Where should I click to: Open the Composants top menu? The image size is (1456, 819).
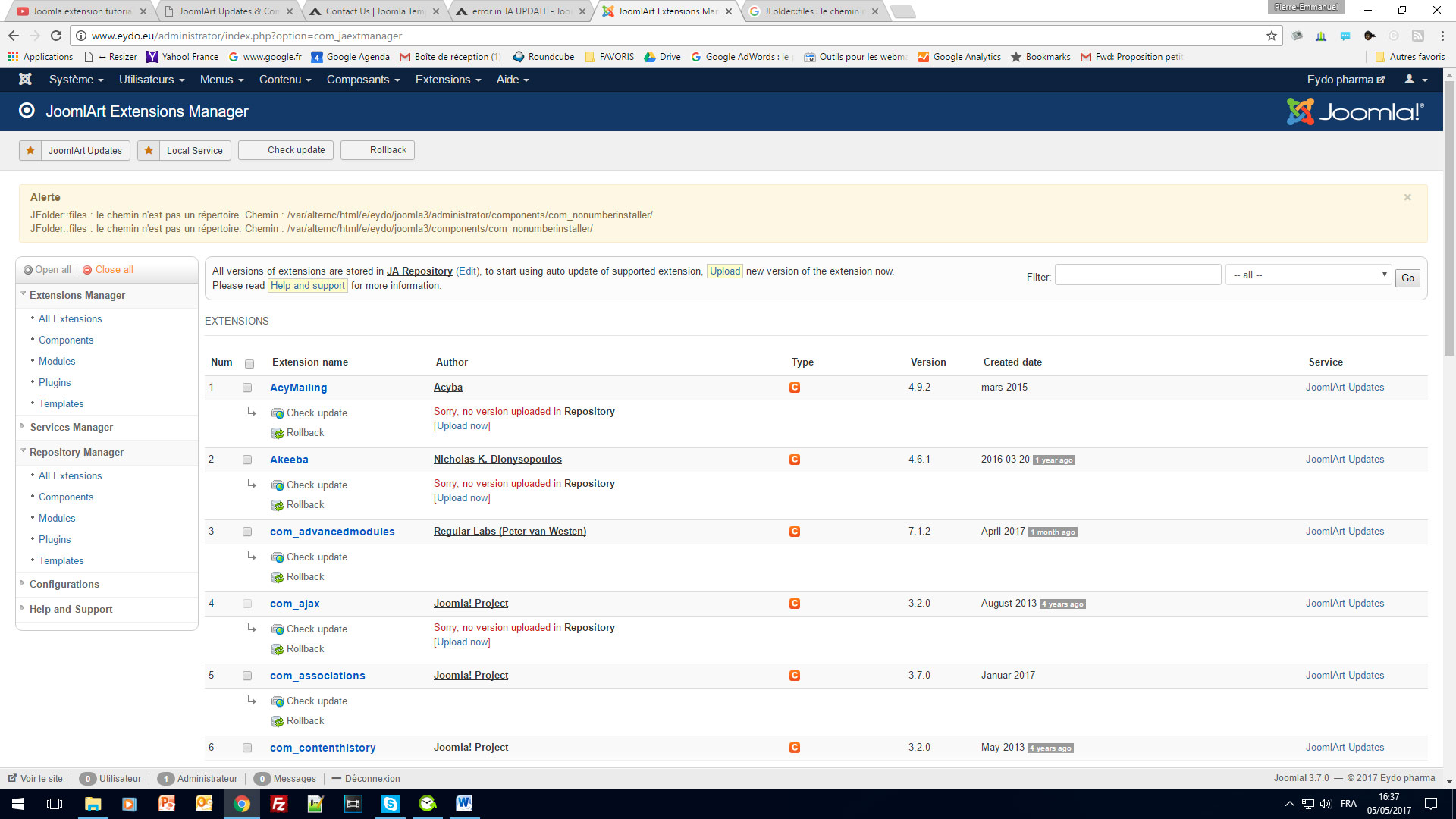pos(362,80)
